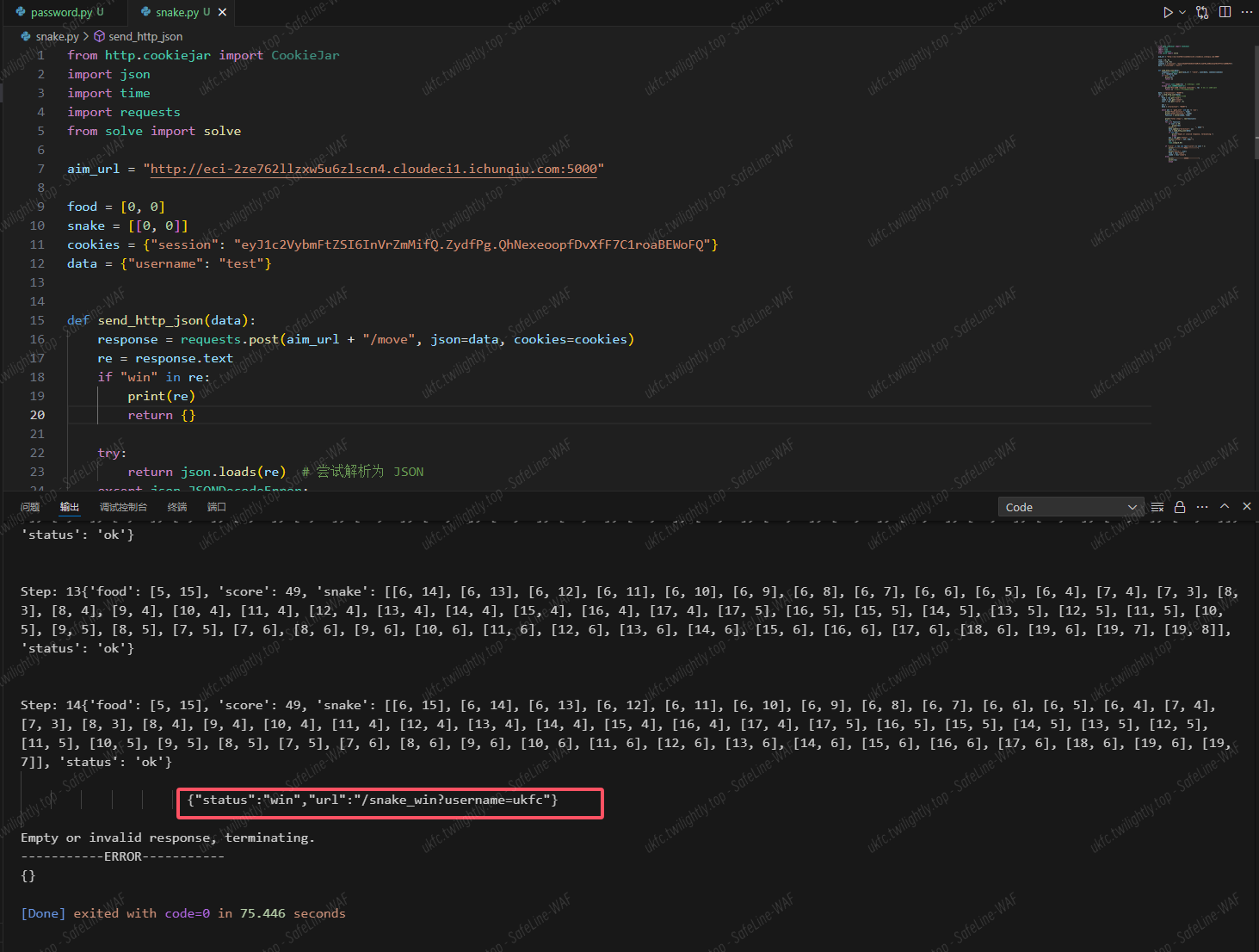This screenshot has width=1259, height=952.
Task: Toggle the output scroll lock
Action: (x=1180, y=507)
